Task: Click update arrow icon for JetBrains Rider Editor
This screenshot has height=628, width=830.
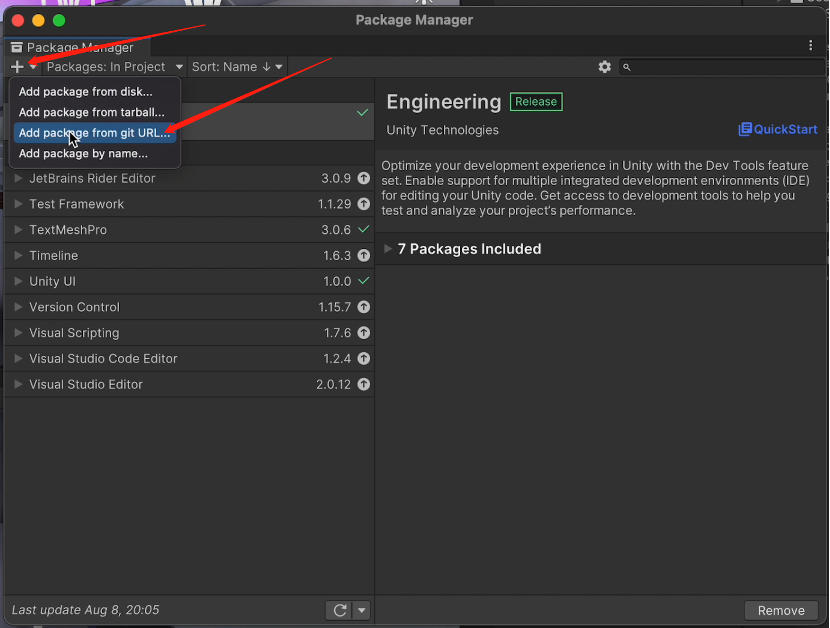Action: 363,178
